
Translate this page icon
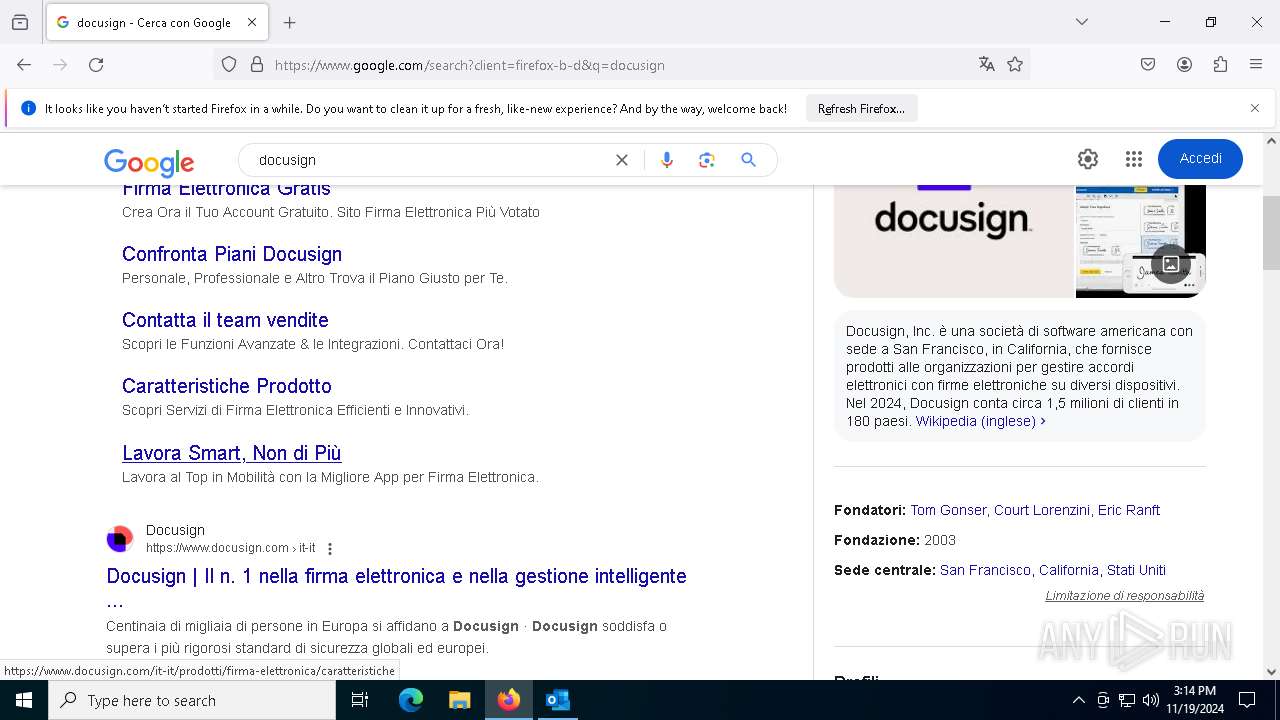coord(987,65)
